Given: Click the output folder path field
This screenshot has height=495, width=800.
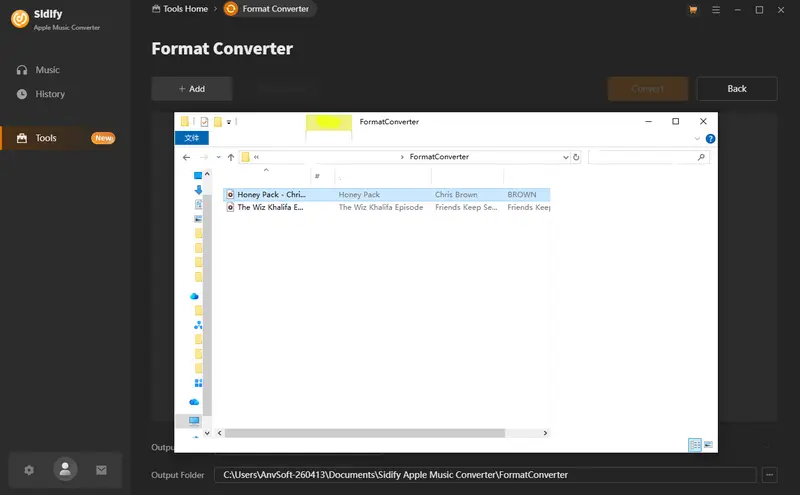Looking at the screenshot, I should tap(485, 475).
